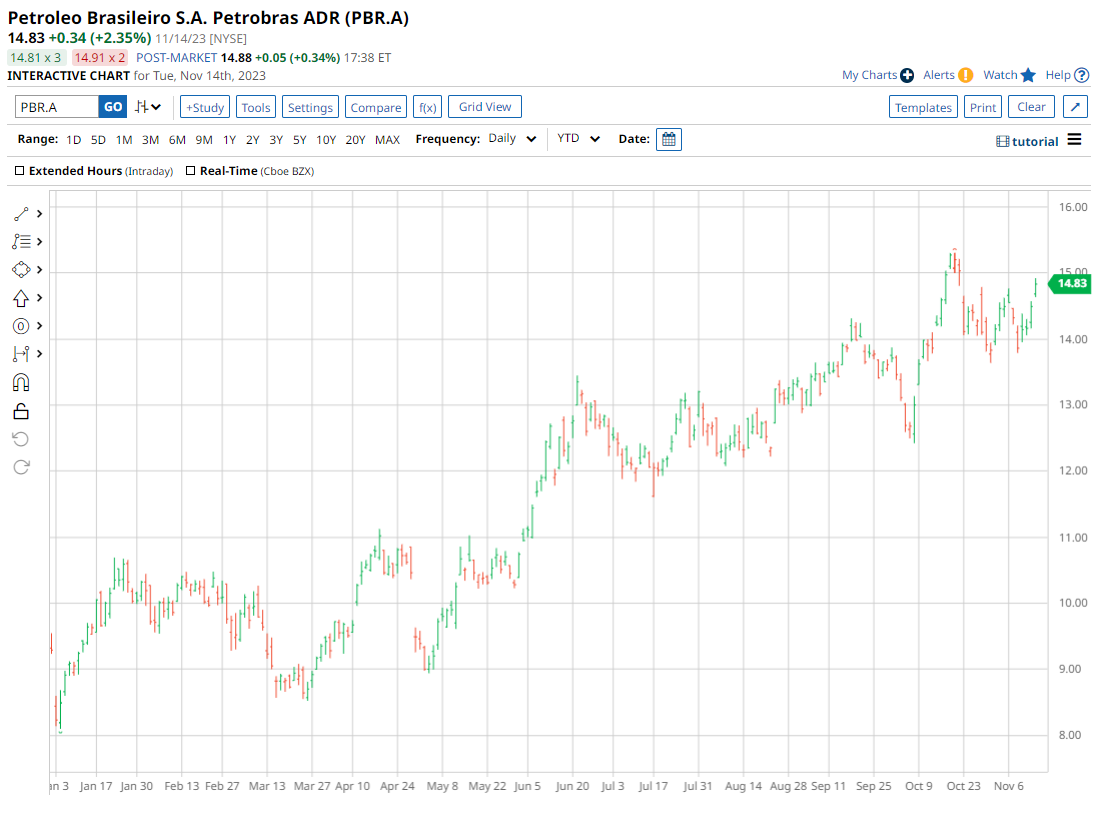1101x816 pixels.
Task: Expand chart to full screen
Action: 1074,107
